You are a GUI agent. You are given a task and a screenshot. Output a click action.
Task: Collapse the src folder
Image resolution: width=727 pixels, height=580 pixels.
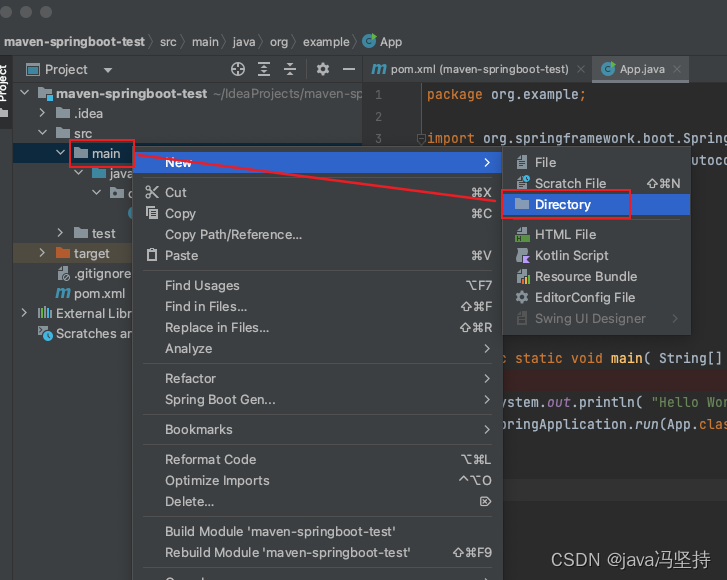point(42,133)
